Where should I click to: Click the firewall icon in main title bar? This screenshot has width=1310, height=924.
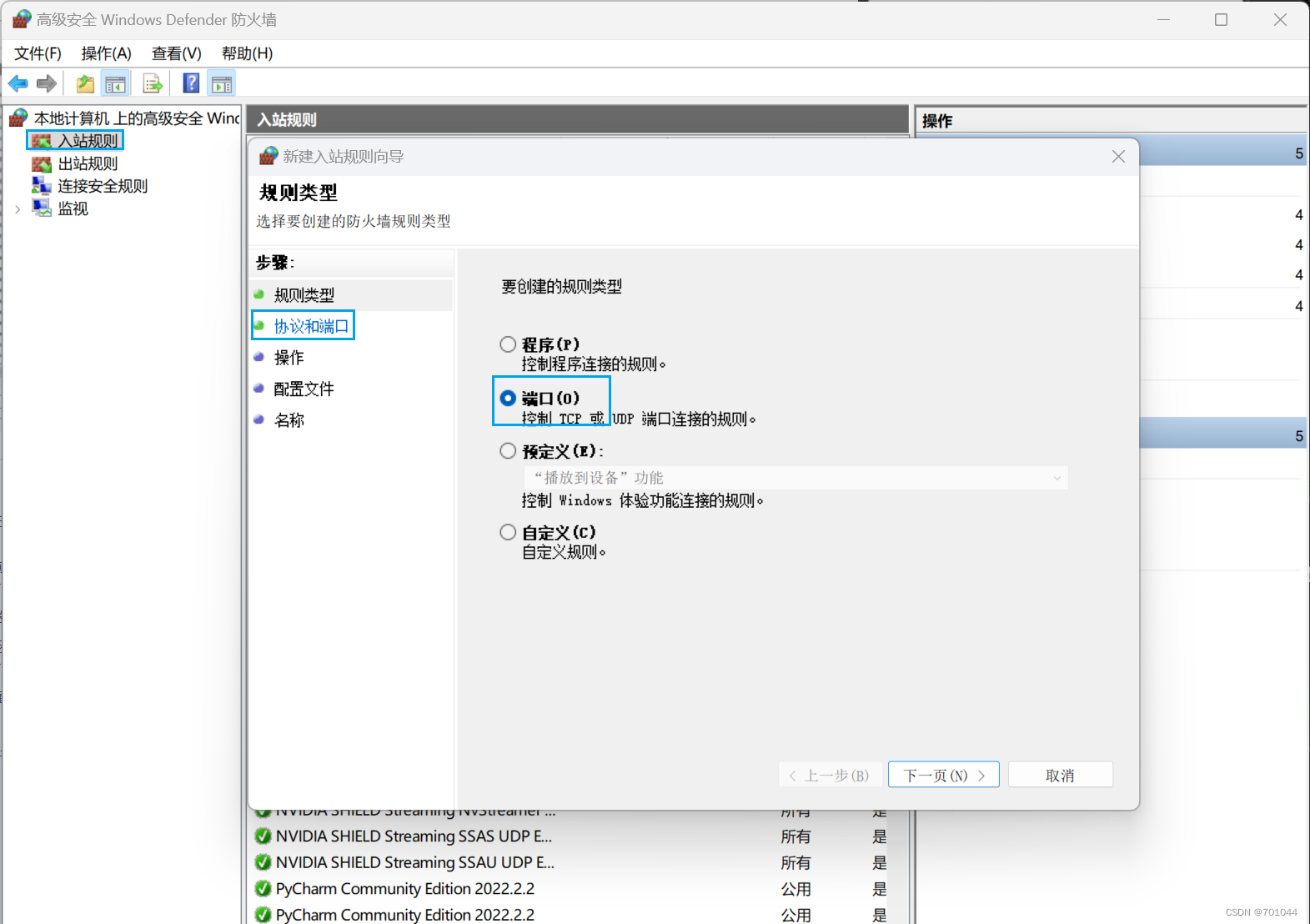(22, 19)
